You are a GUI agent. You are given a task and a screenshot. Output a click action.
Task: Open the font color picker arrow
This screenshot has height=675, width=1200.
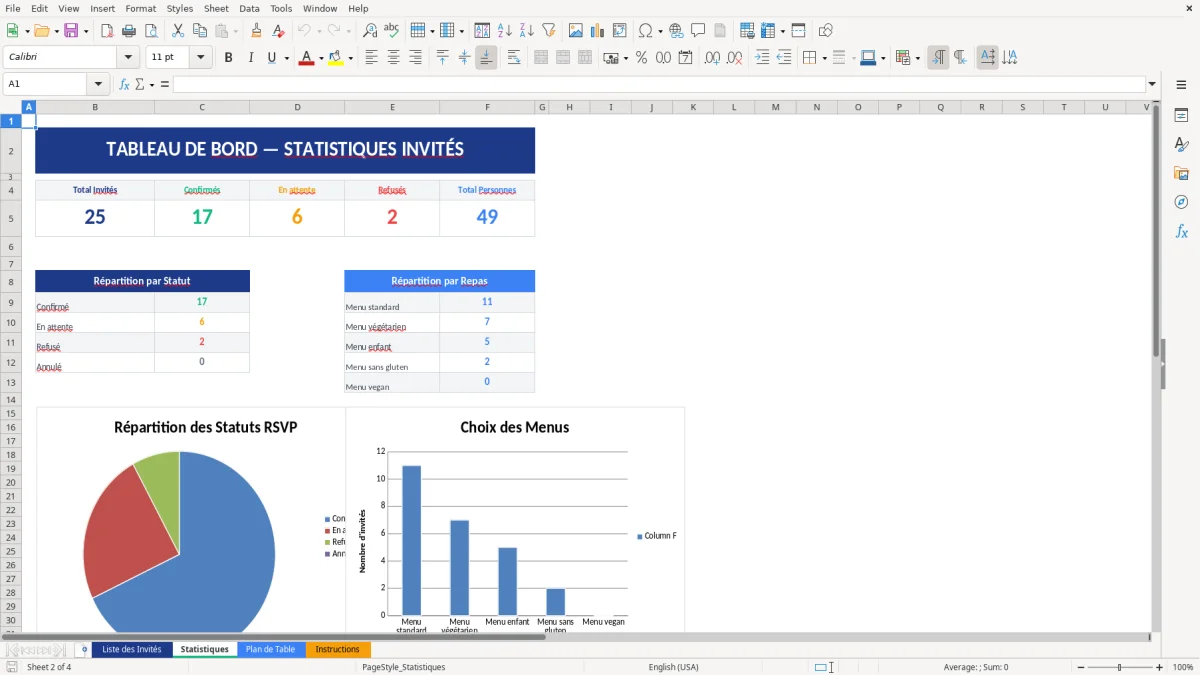320,57
